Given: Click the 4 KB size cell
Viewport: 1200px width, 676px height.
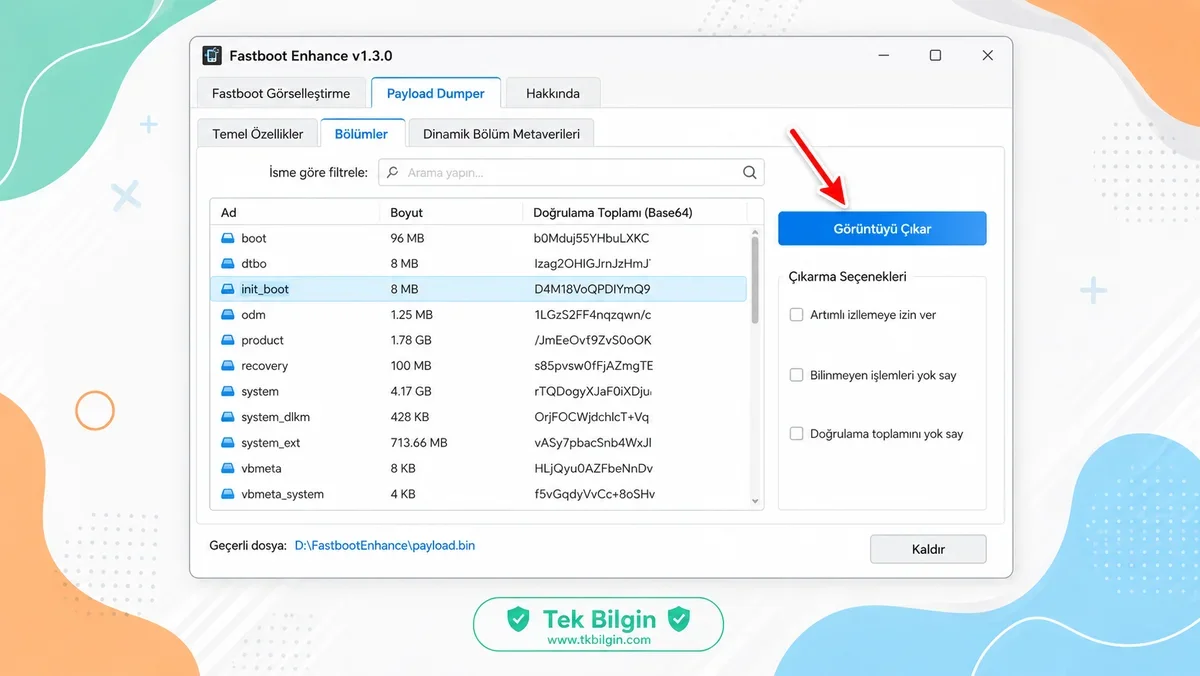Looking at the screenshot, I should 403,494.
